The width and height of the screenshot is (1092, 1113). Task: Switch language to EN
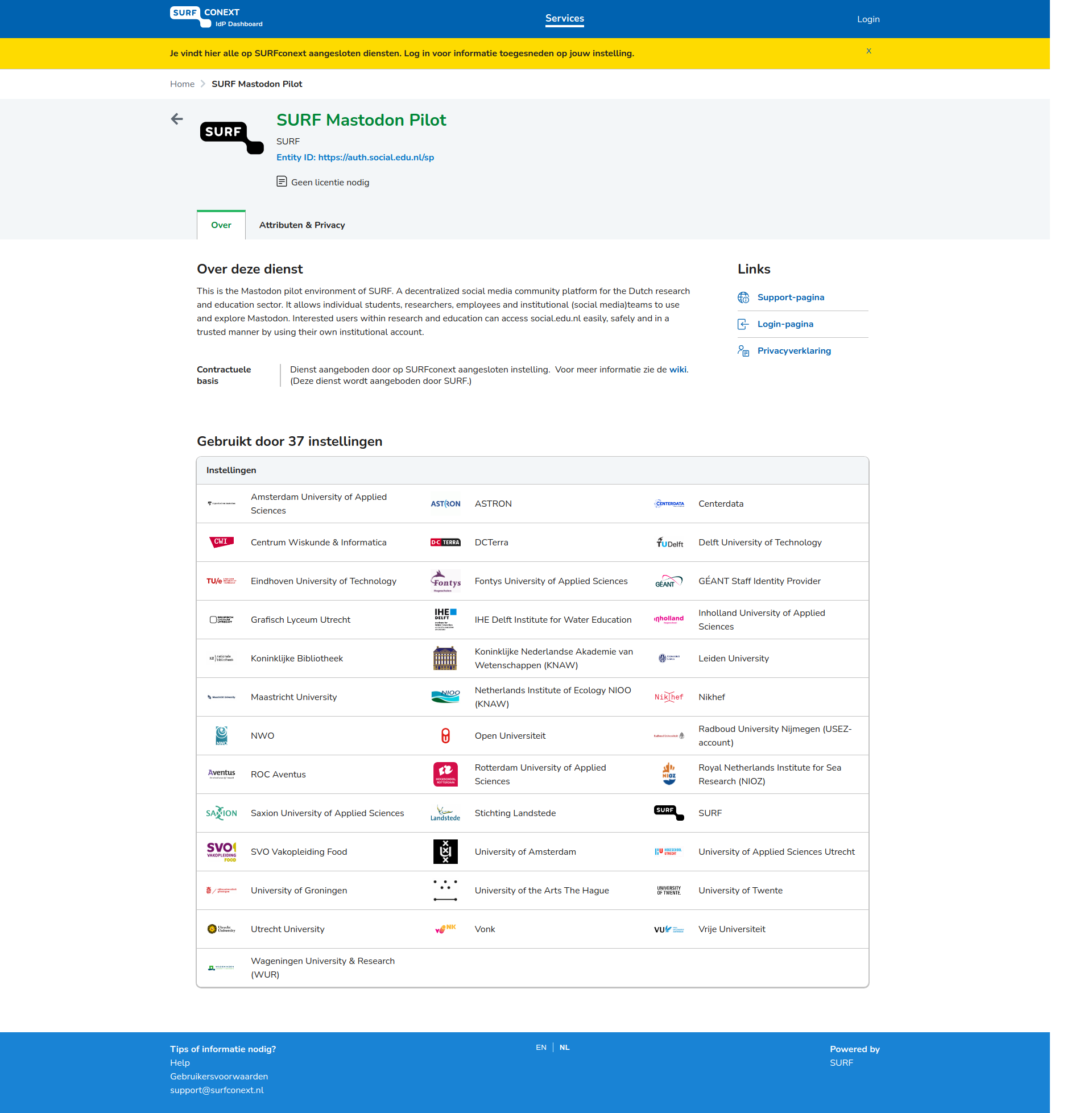point(541,1047)
